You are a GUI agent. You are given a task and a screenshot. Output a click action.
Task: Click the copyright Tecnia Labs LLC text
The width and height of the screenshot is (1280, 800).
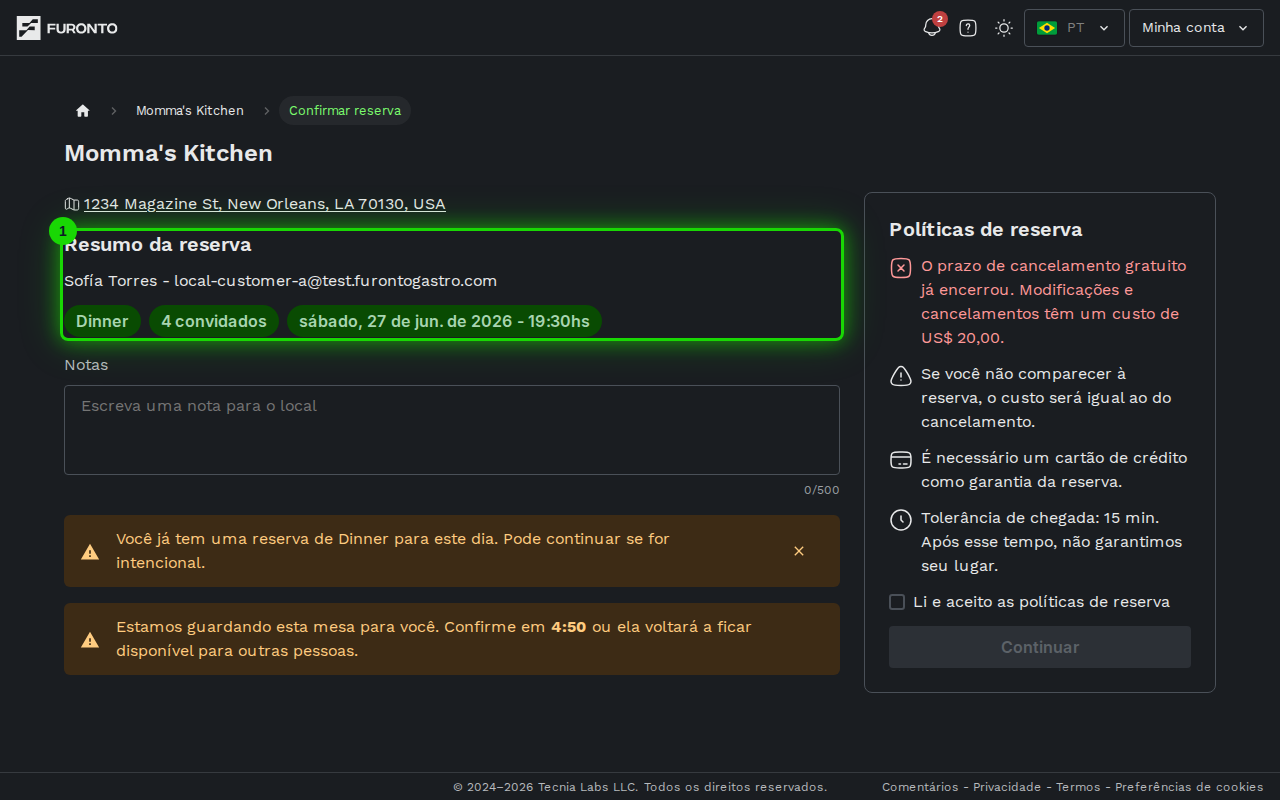tap(640, 787)
